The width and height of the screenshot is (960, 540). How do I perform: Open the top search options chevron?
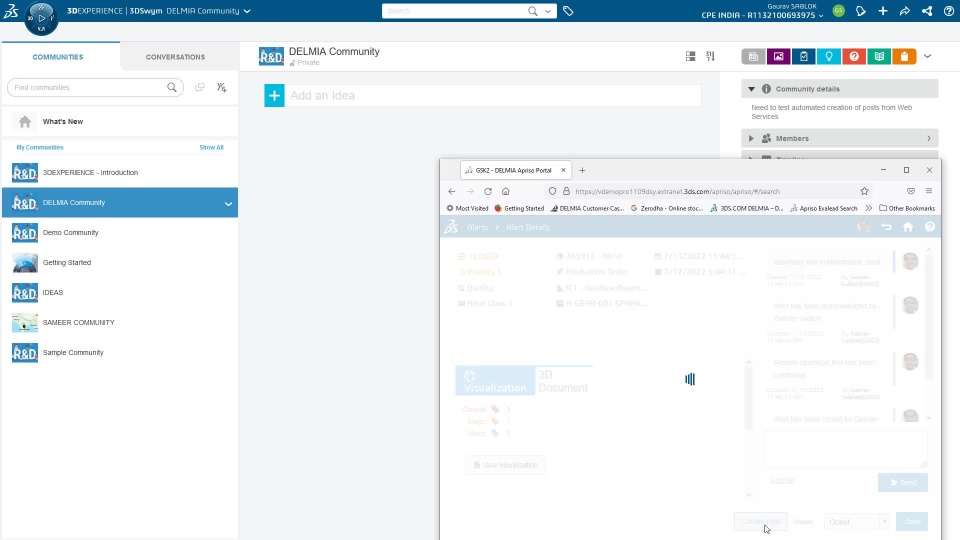(548, 11)
